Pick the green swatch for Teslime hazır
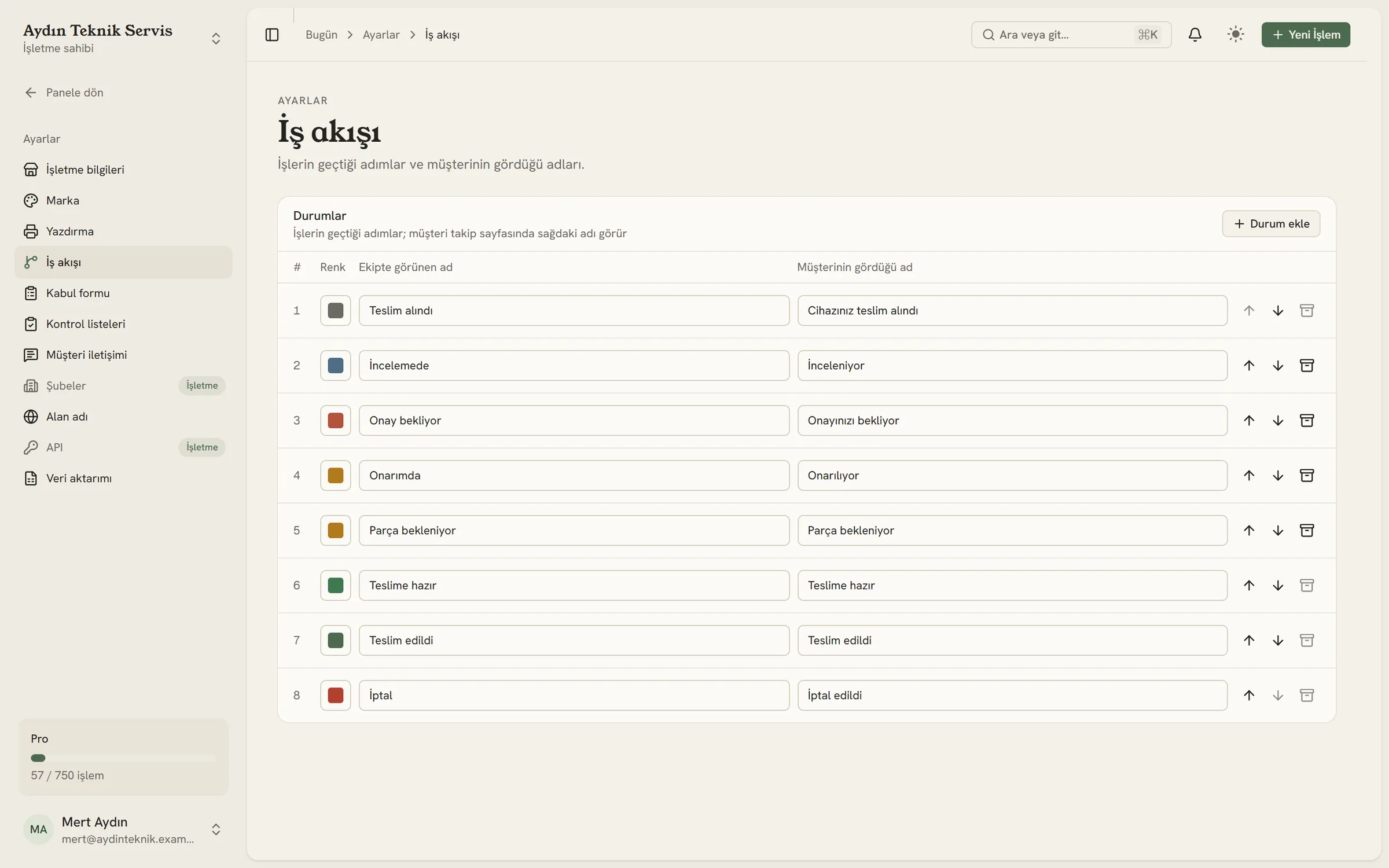 tap(335, 586)
